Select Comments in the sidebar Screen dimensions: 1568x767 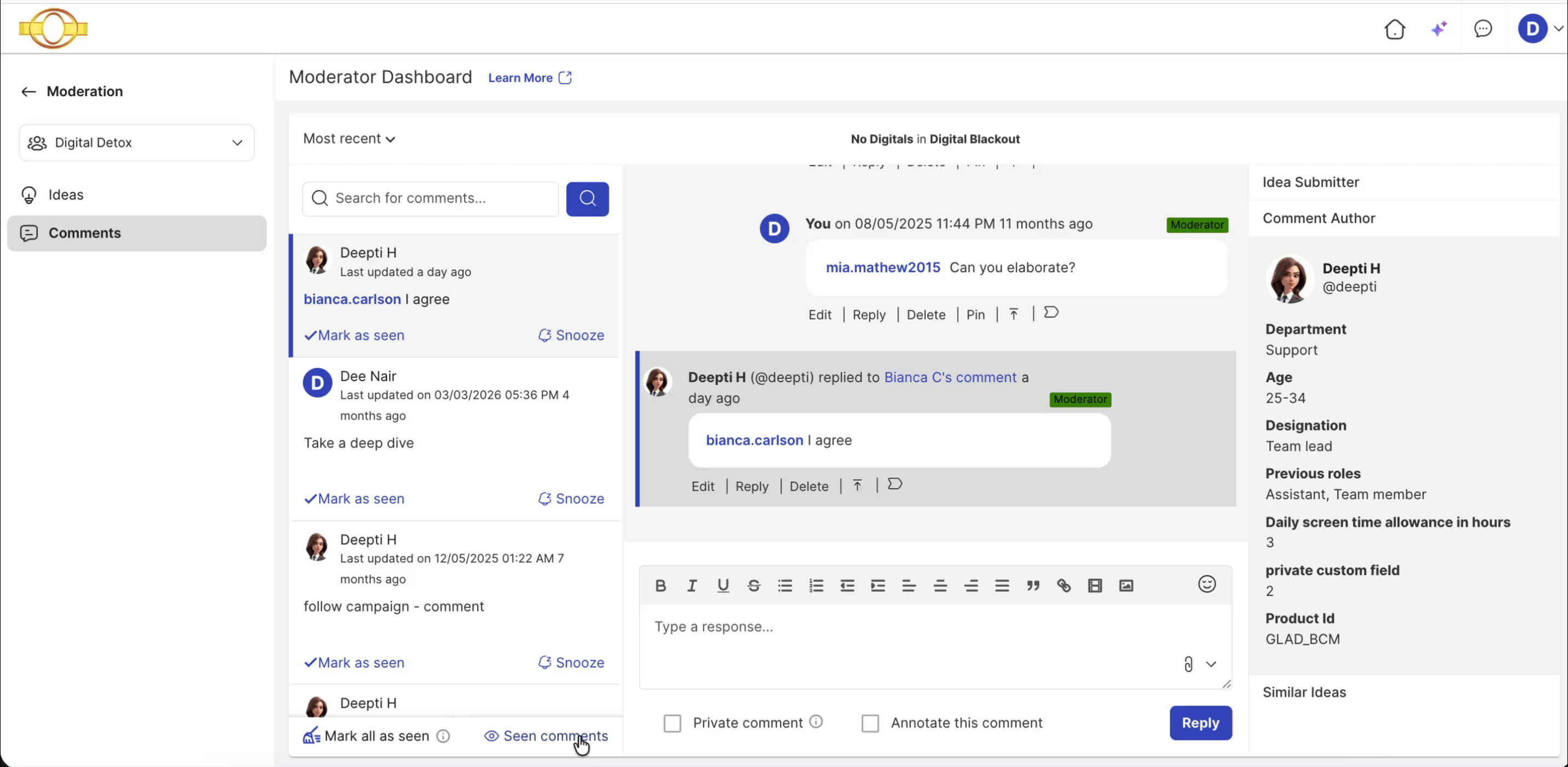136,233
